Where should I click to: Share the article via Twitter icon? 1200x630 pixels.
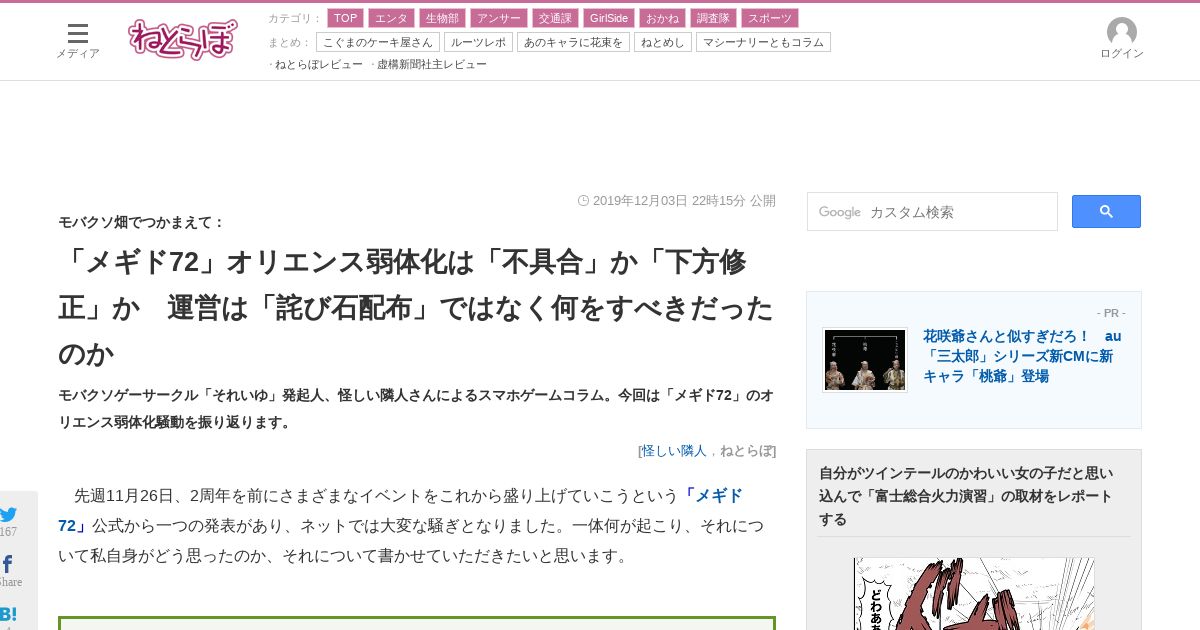(x=8, y=515)
